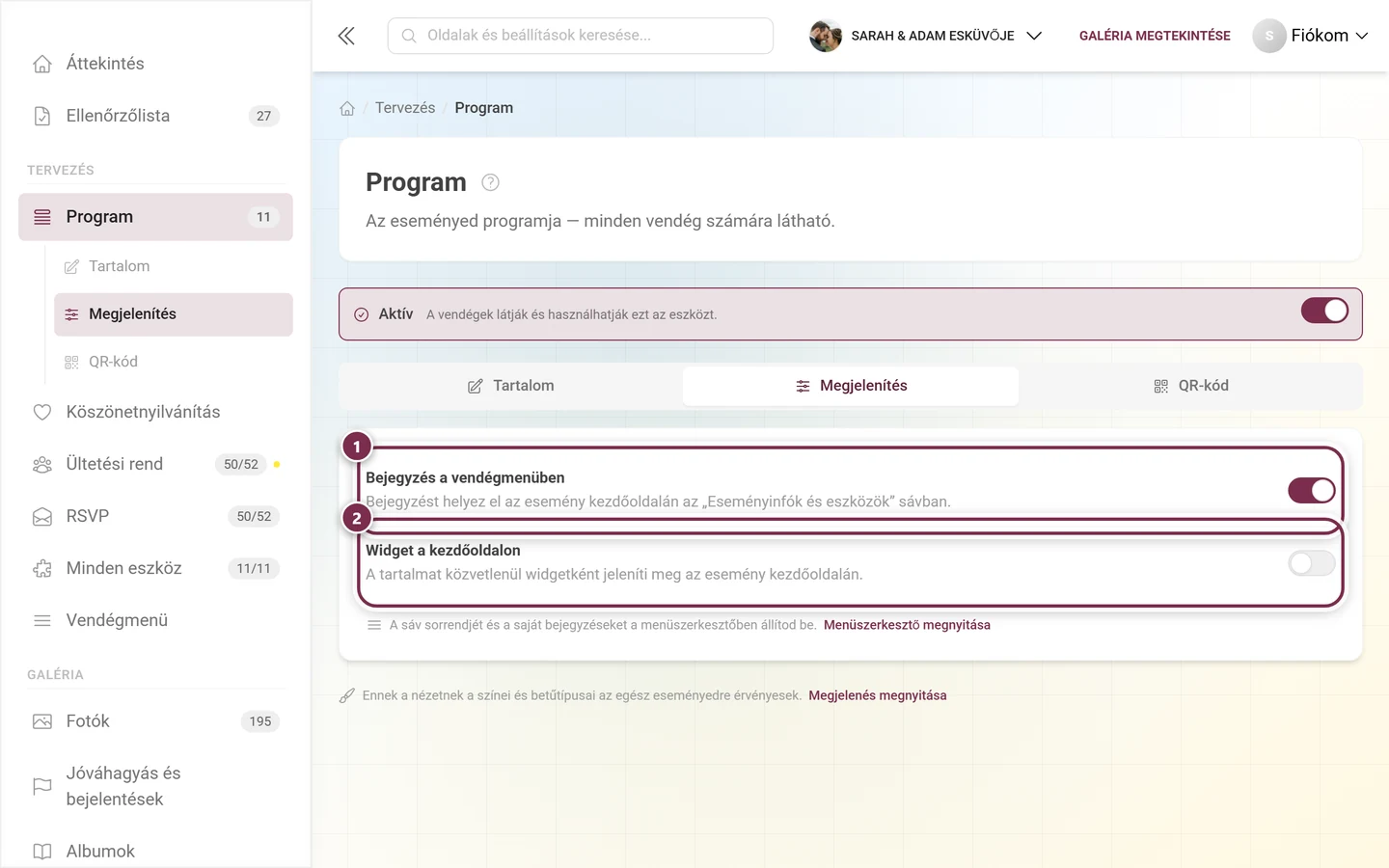The height and width of the screenshot is (868, 1389).
Task: Click the Ellenőrzőlista document icon
Action: pyautogui.click(x=42, y=116)
